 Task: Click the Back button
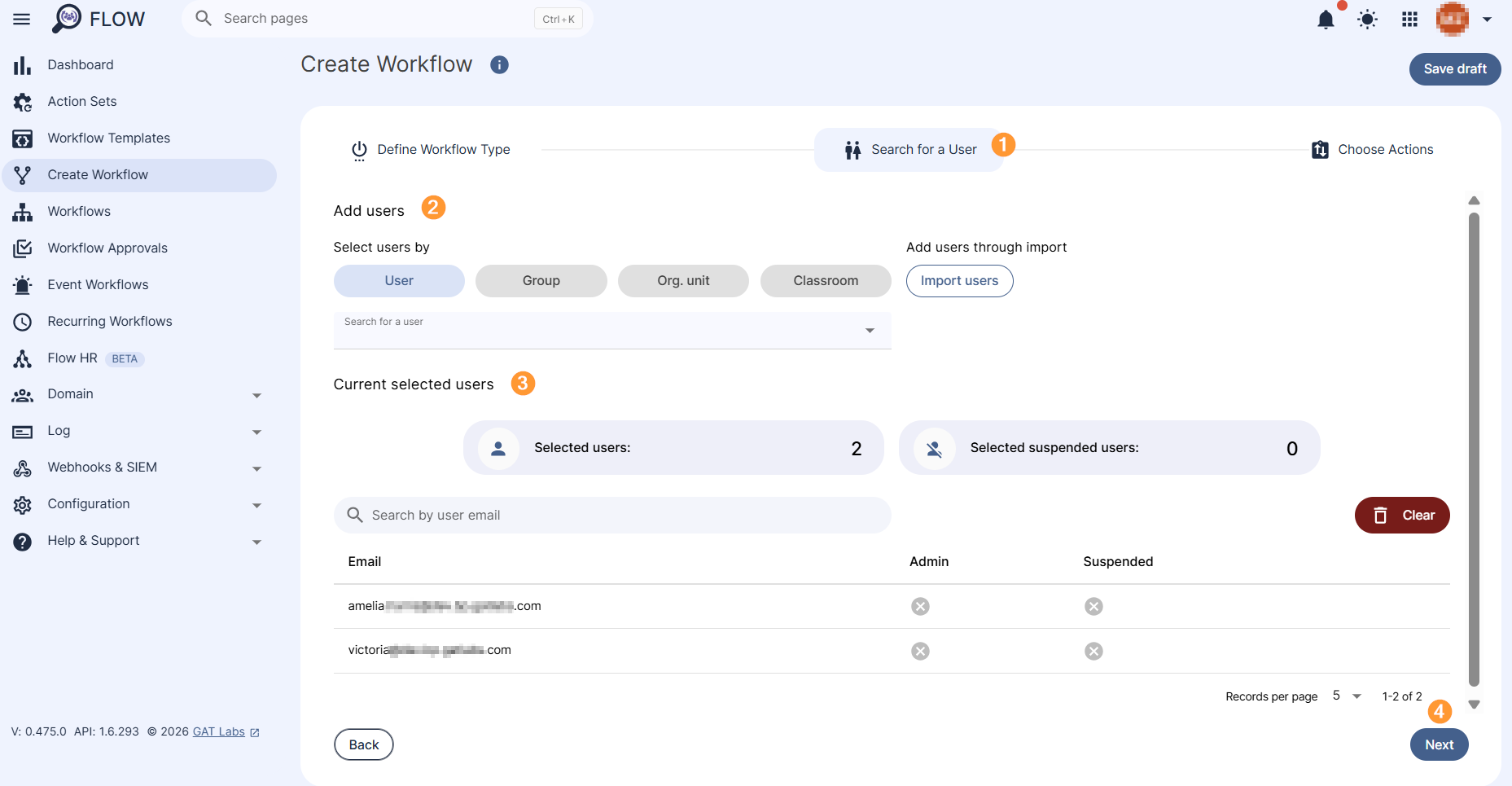(364, 744)
